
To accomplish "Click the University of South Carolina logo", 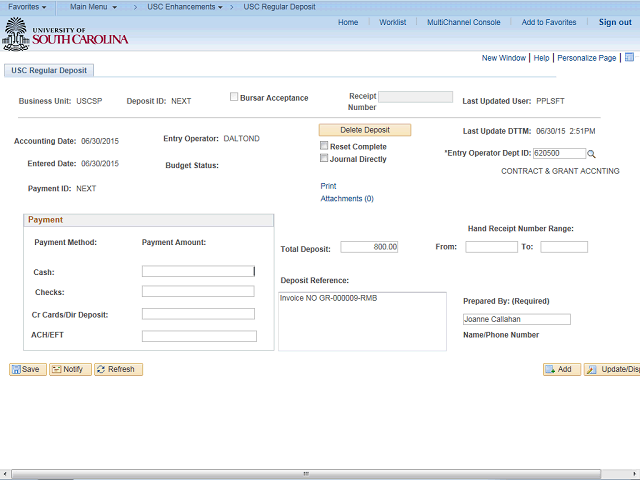I will point(65,34).
